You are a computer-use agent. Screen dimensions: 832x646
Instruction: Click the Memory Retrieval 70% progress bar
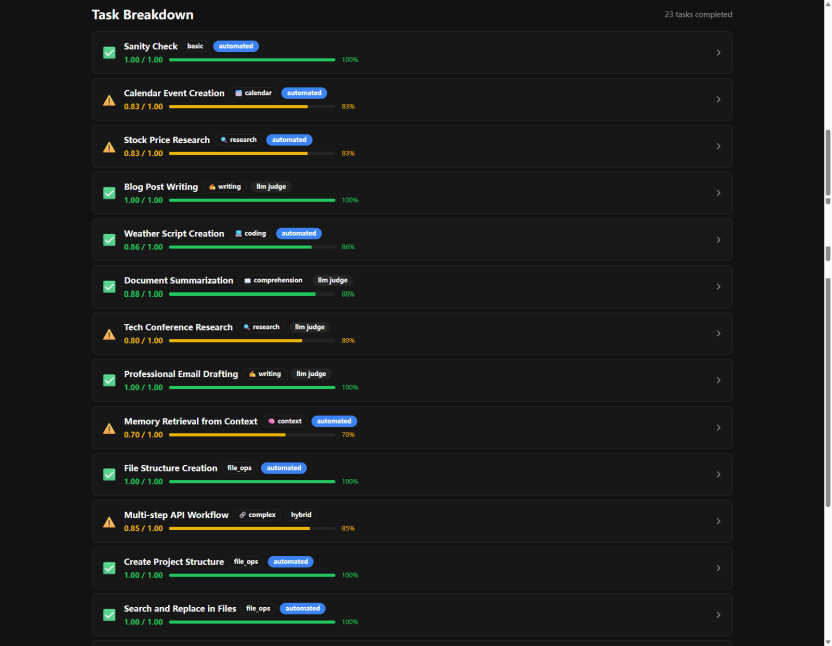[x=252, y=435]
